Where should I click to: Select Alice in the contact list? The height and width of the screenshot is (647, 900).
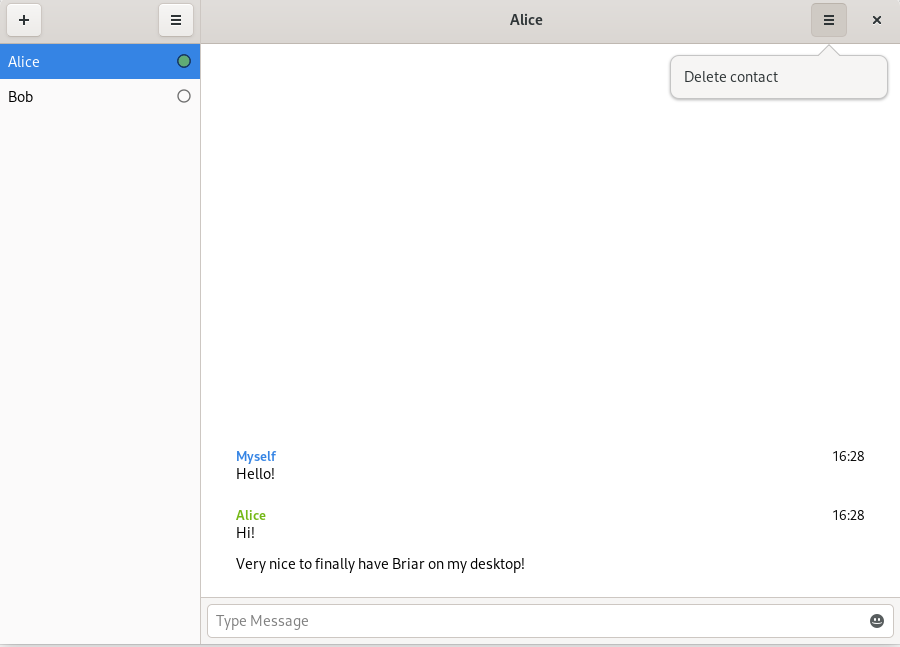100,61
